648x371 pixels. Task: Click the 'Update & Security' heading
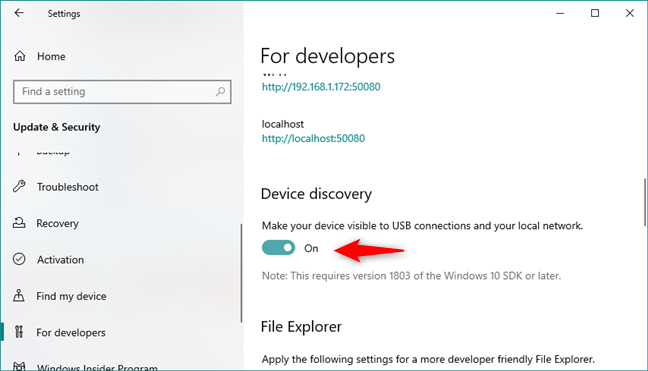[57, 127]
